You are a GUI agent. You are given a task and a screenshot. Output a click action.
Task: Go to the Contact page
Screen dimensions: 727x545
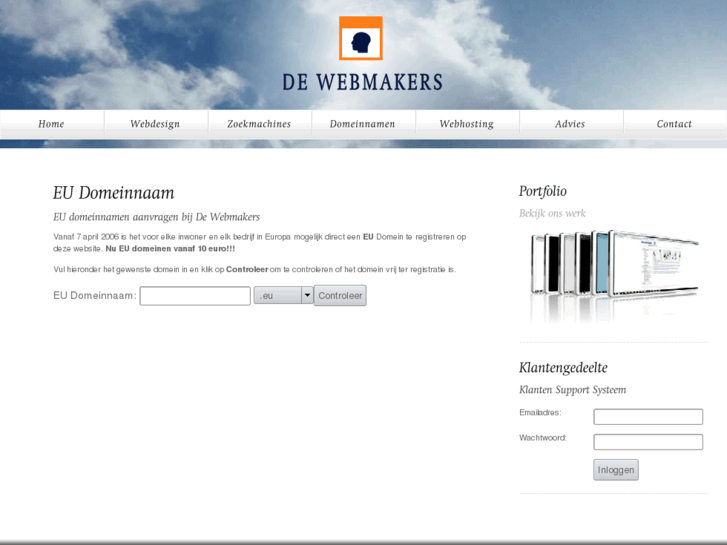click(674, 124)
